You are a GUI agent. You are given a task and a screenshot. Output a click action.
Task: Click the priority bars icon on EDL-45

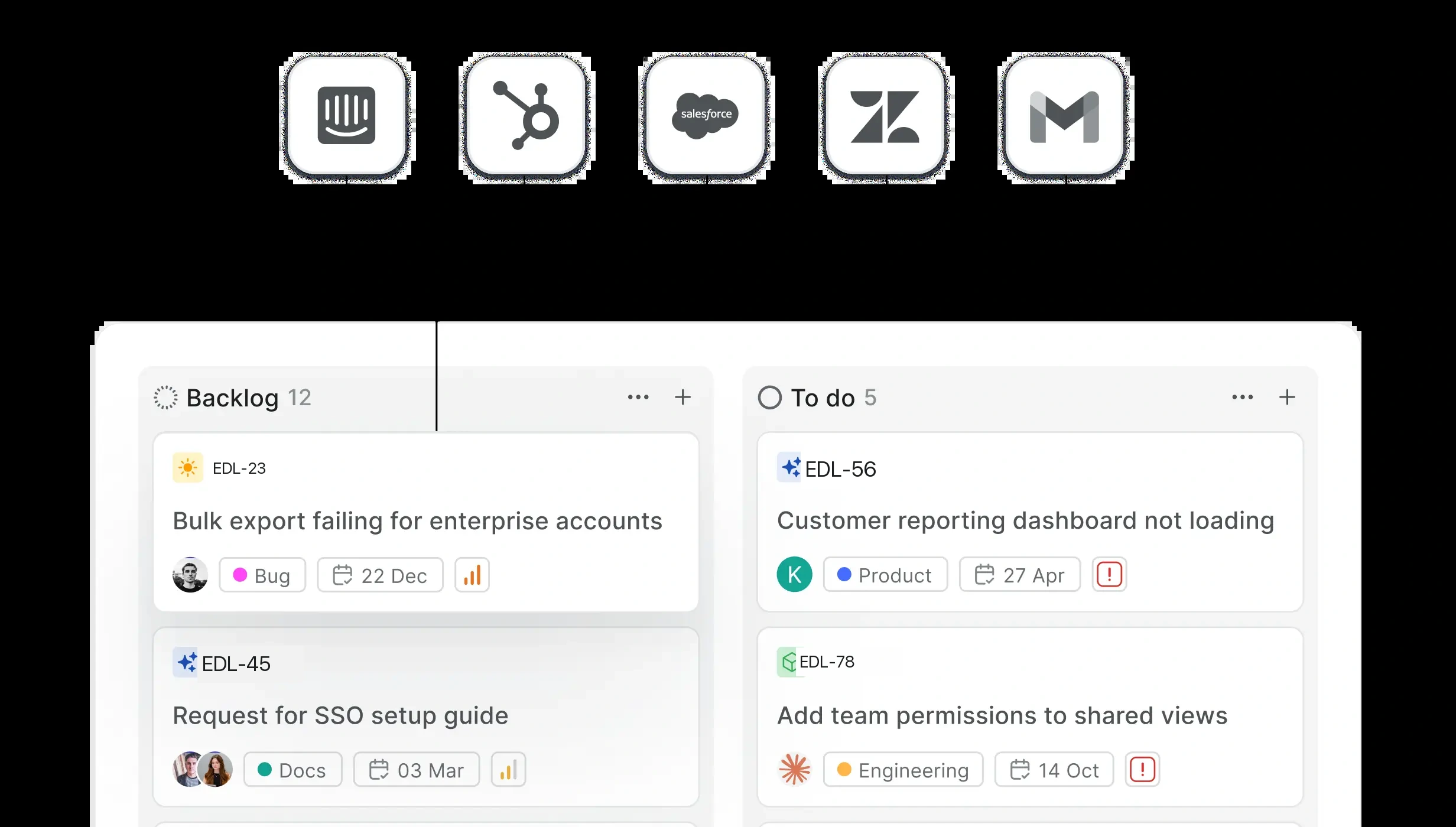(508, 769)
